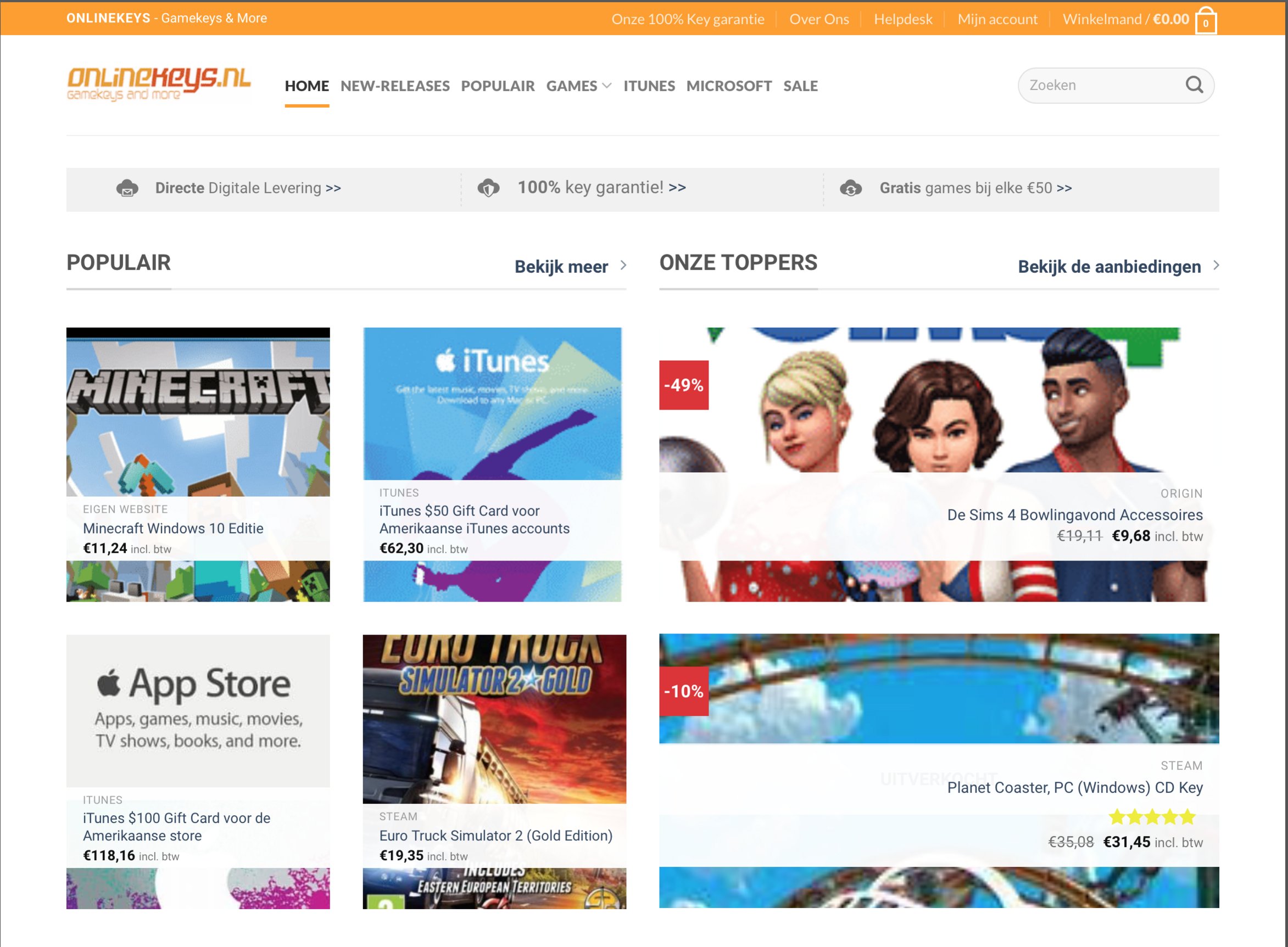Click the Planet Coaster star rating
Viewport: 1288px width, 947px height.
pos(1153,816)
